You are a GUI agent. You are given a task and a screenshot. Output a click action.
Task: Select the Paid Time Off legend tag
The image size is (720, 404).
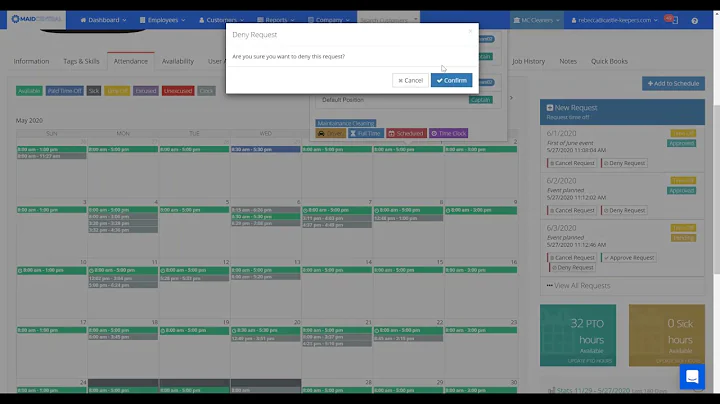pyautogui.click(x=65, y=91)
